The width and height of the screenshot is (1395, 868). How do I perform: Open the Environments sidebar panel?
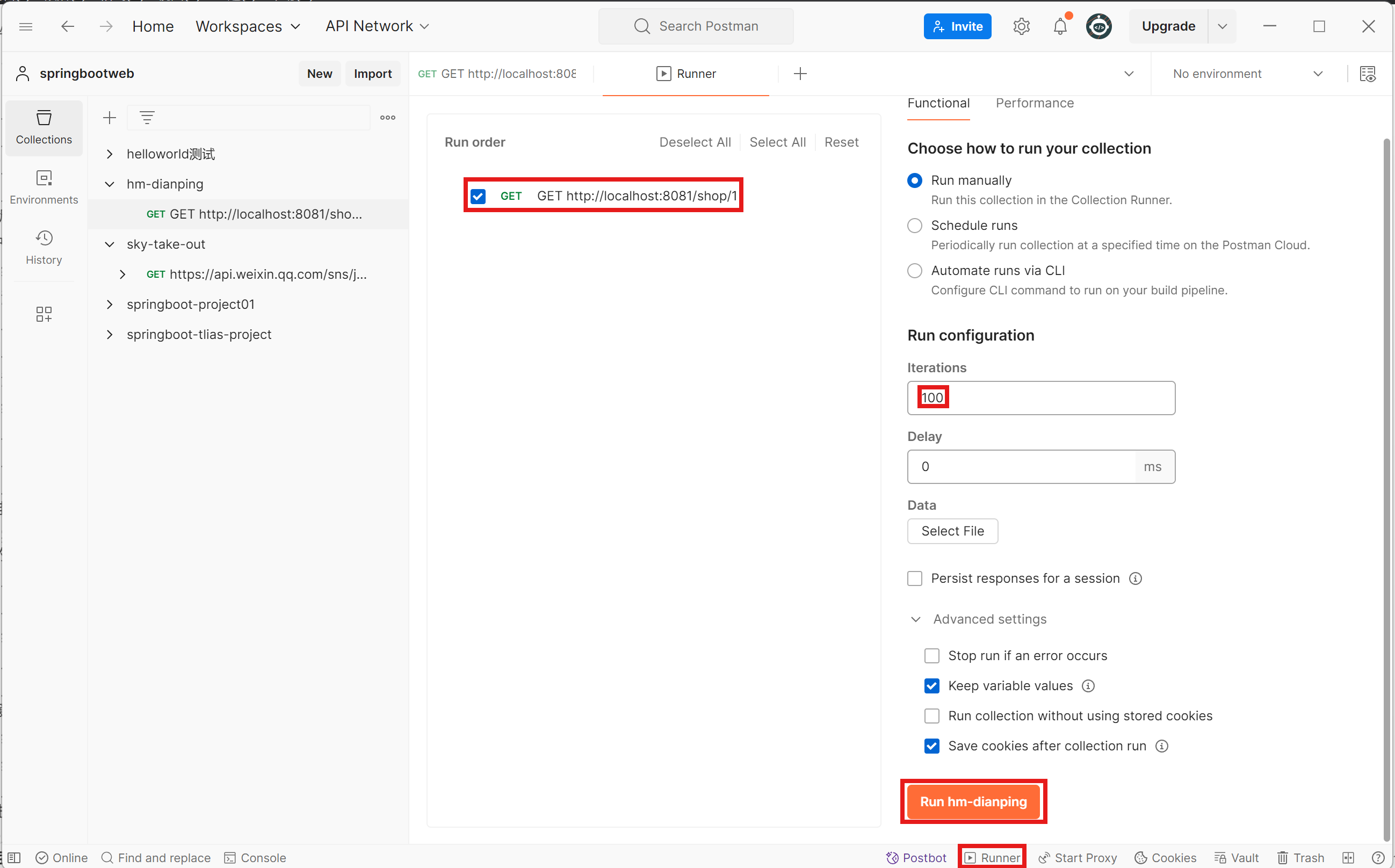pos(44,187)
